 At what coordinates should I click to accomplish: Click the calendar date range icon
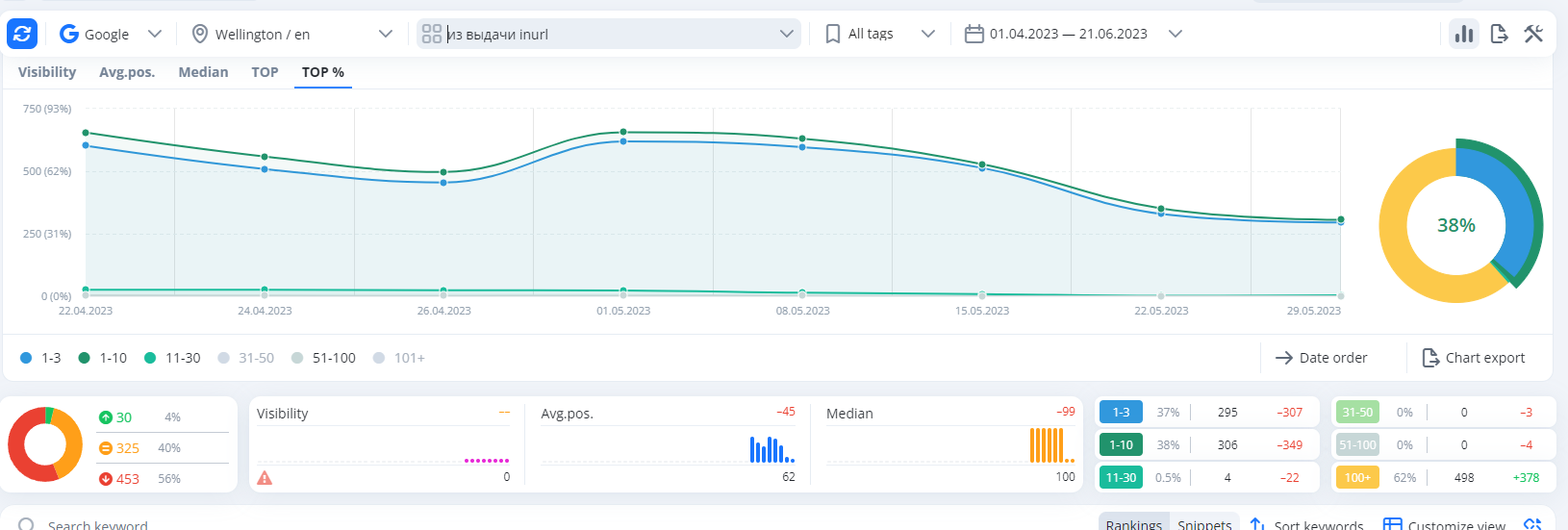pos(974,35)
